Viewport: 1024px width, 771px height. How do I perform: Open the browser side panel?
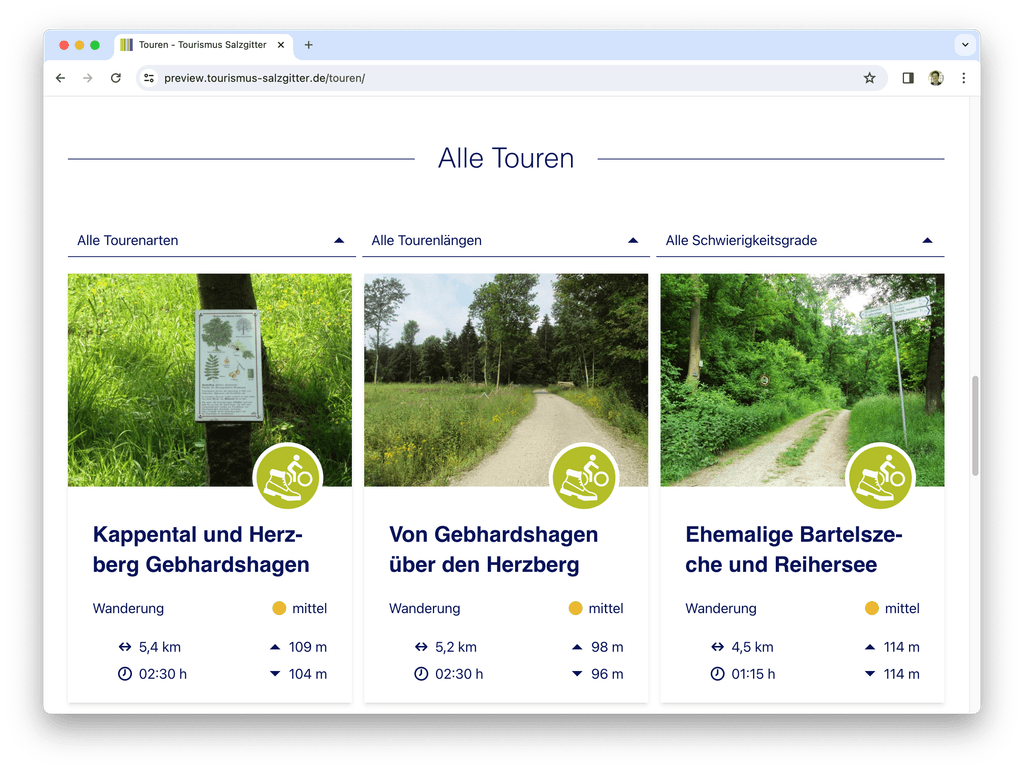(x=908, y=78)
